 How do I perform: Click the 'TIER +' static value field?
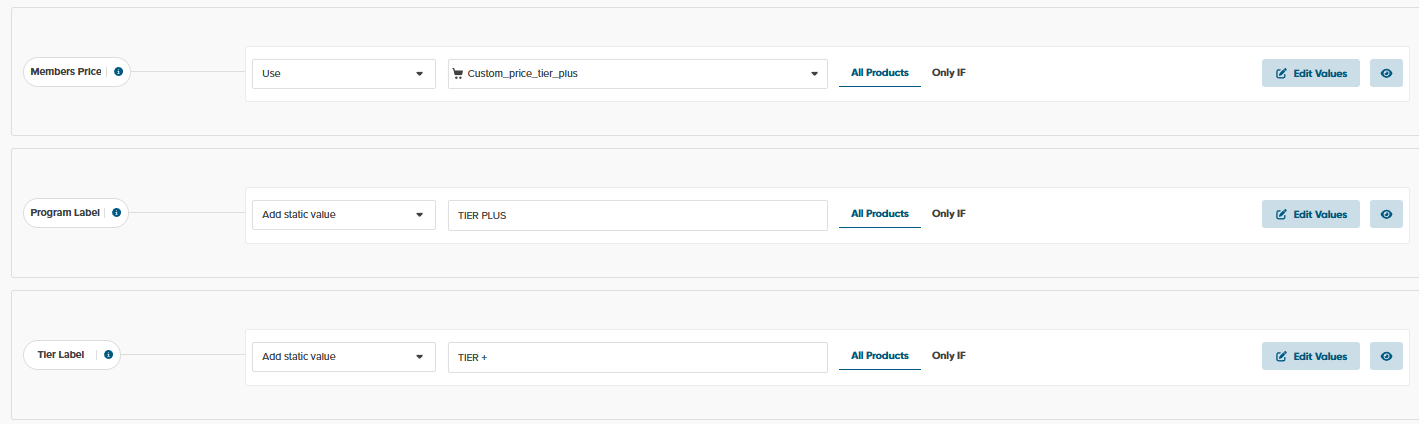(638, 357)
